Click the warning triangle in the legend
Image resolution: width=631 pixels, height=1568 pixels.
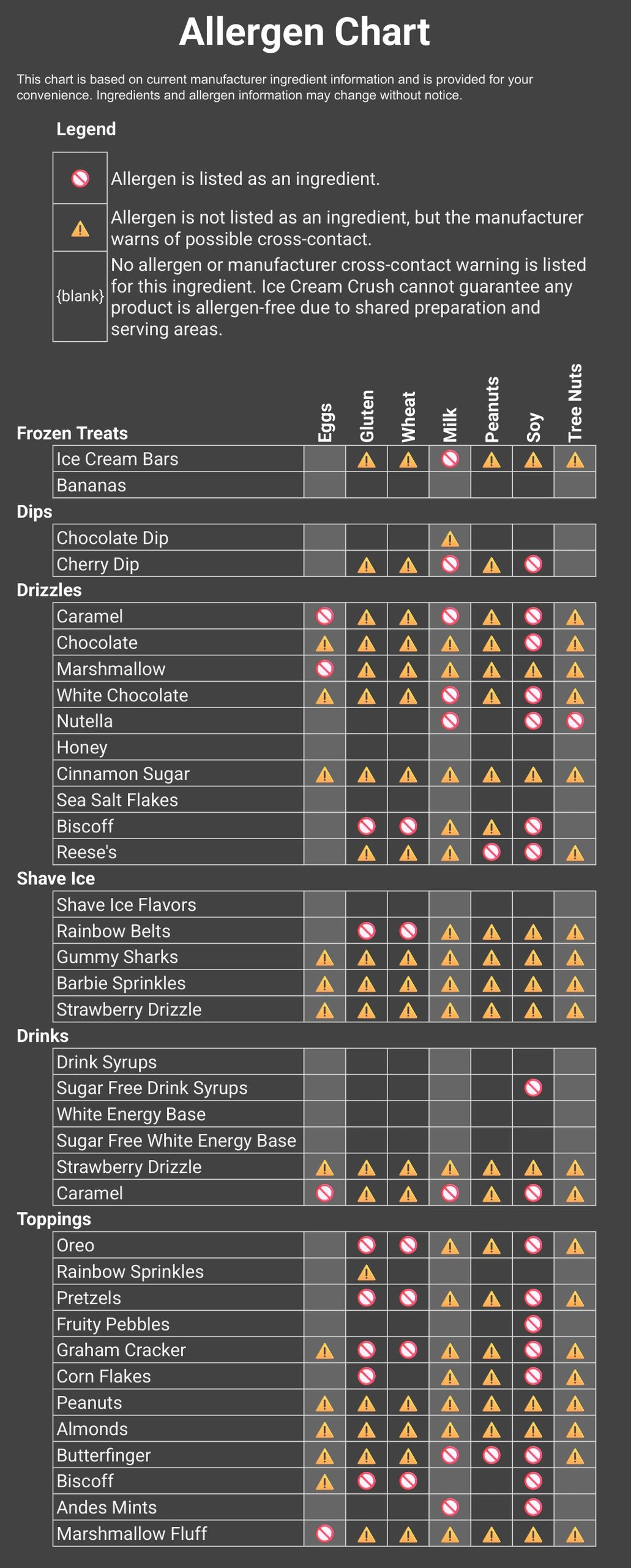coord(80,229)
